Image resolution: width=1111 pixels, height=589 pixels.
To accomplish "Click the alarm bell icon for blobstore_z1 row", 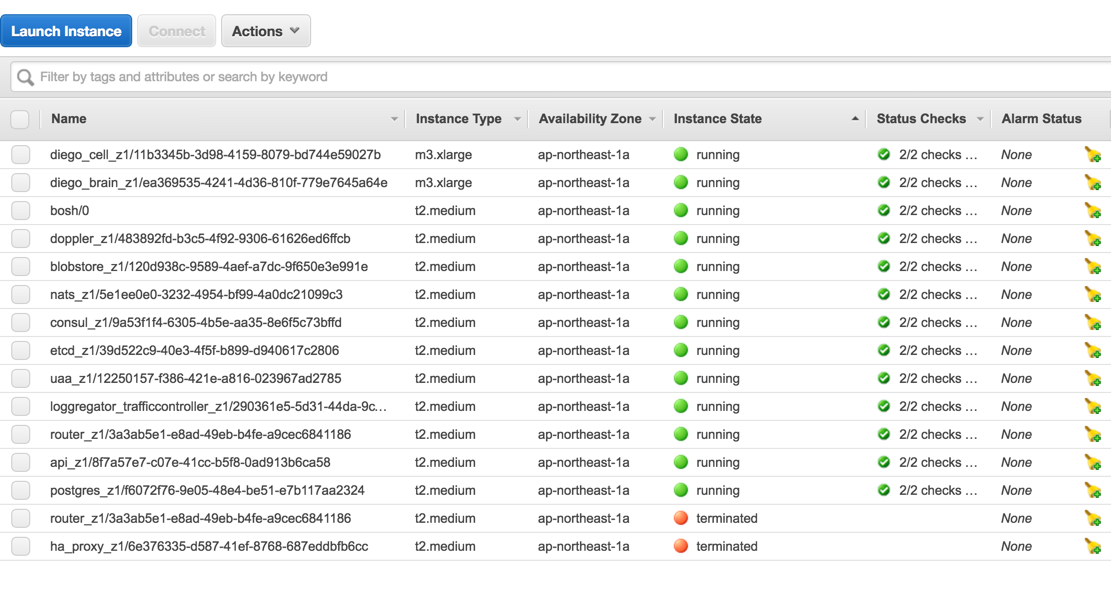I will 1093,267.
